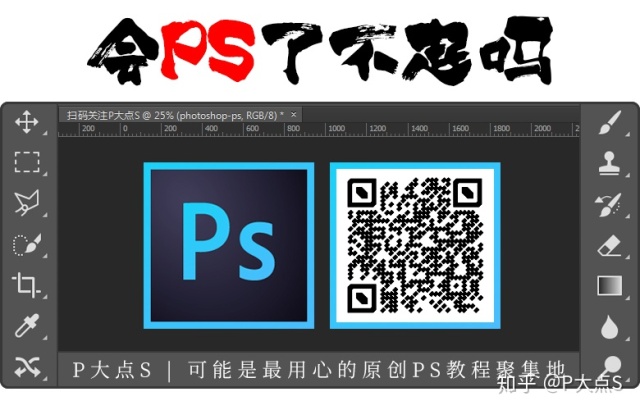Select the Rectangular Marquee tool
This screenshot has width=640, height=410.
[27, 162]
